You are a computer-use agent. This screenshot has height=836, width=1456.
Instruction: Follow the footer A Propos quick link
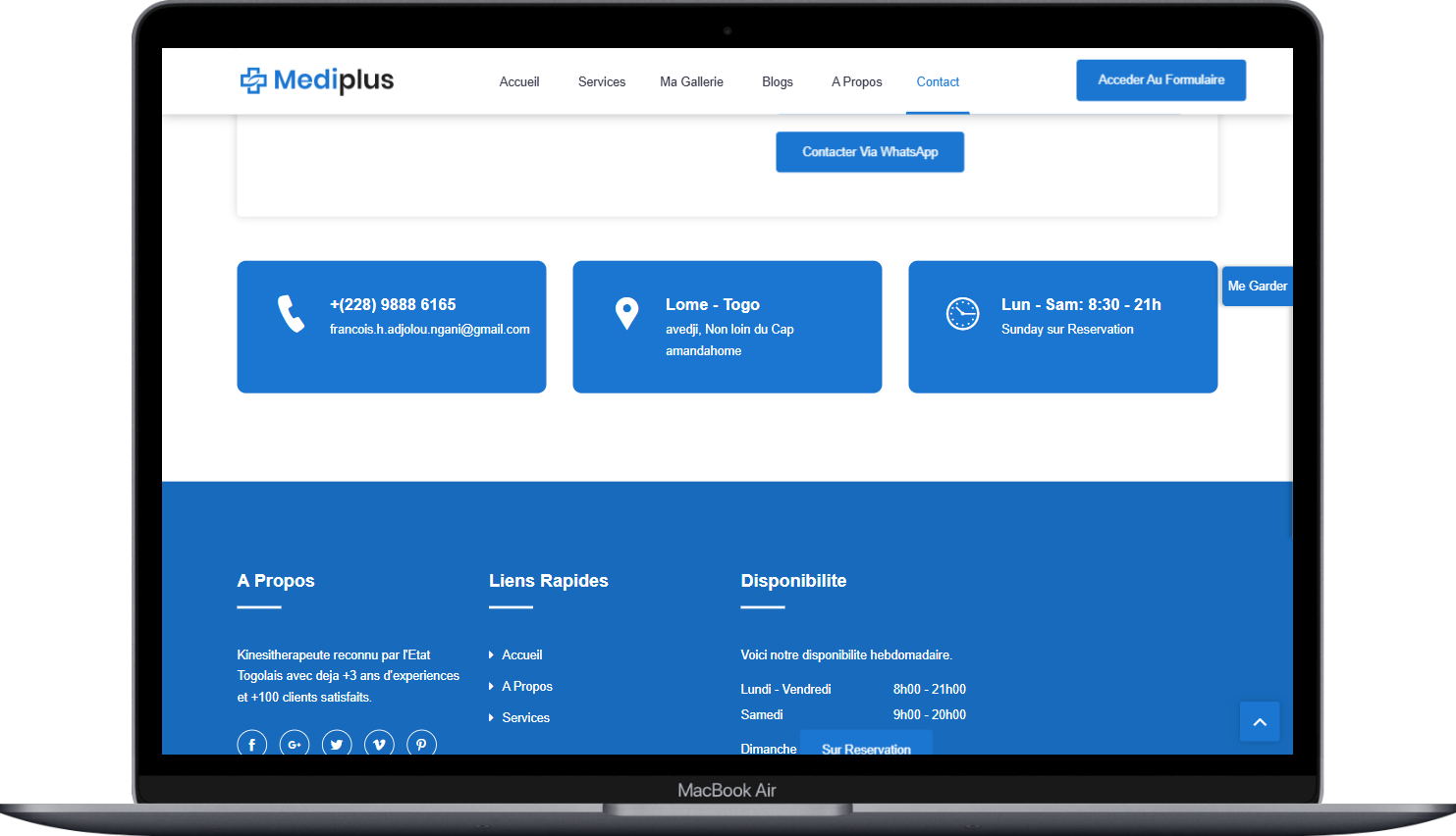(x=527, y=687)
